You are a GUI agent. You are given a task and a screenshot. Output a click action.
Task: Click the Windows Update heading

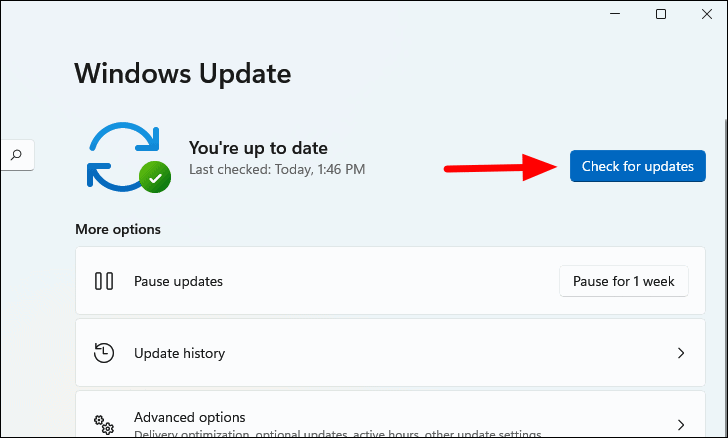point(183,74)
